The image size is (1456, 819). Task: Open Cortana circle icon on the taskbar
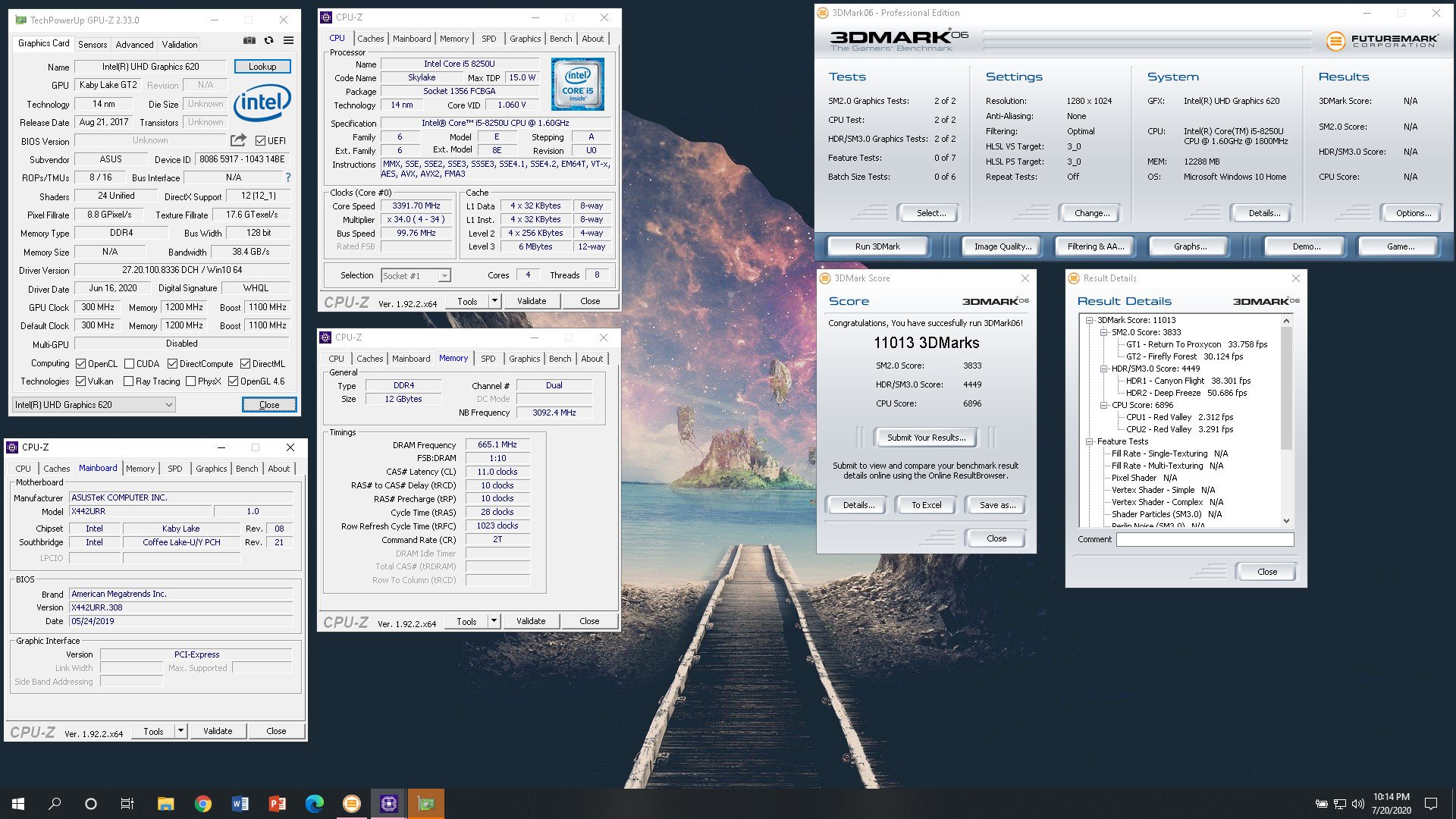tap(91, 804)
